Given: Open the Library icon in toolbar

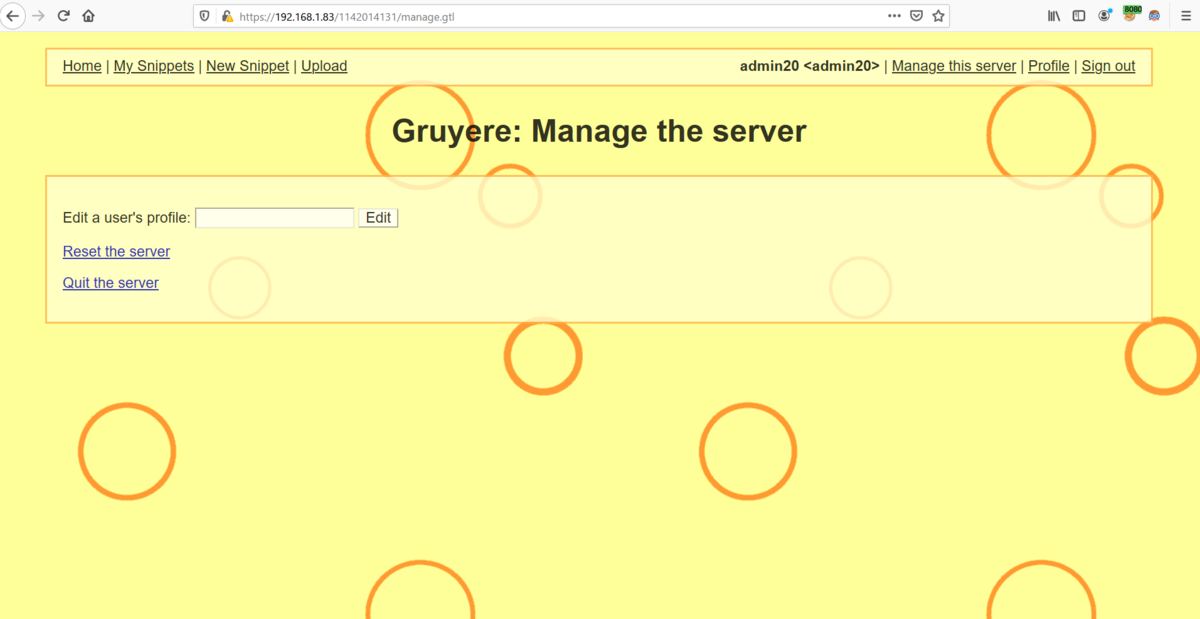Looking at the screenshot, I should pos(1054,16).
